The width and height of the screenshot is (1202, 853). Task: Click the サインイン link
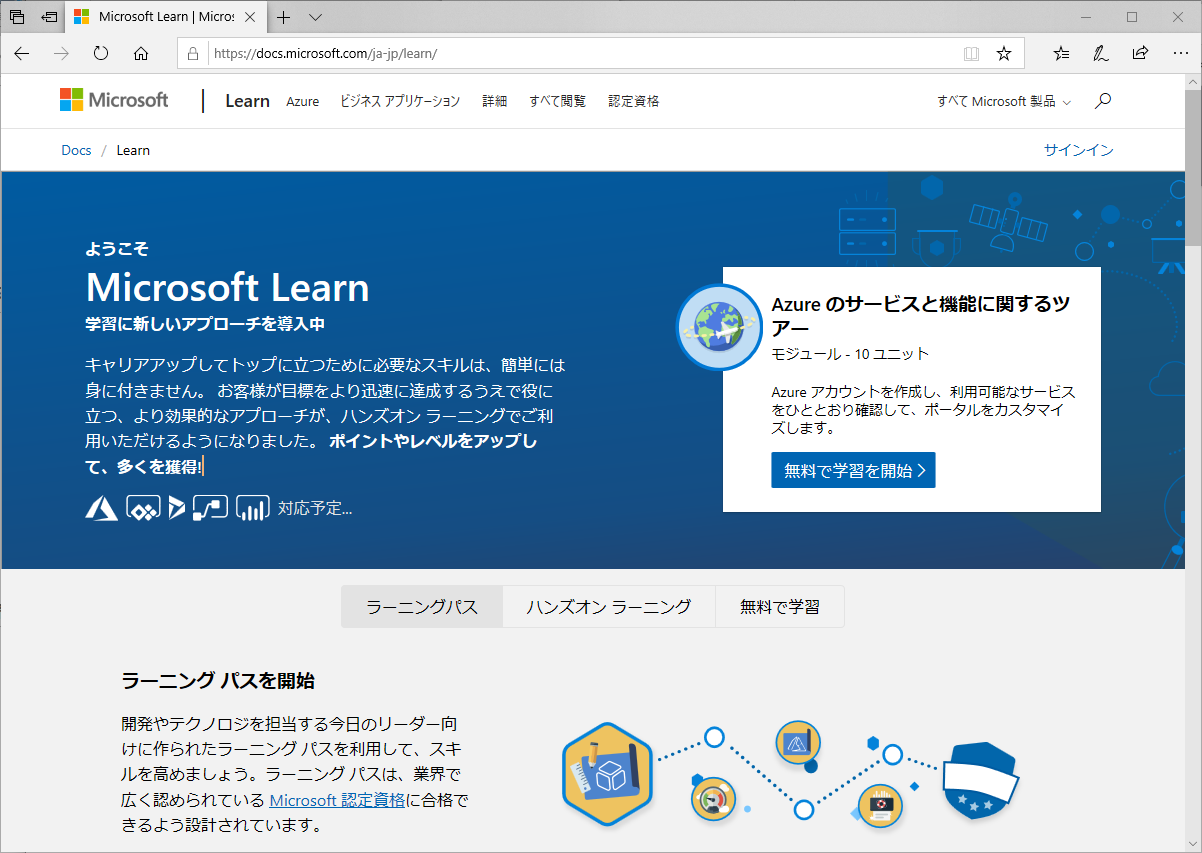(1078, 150)
